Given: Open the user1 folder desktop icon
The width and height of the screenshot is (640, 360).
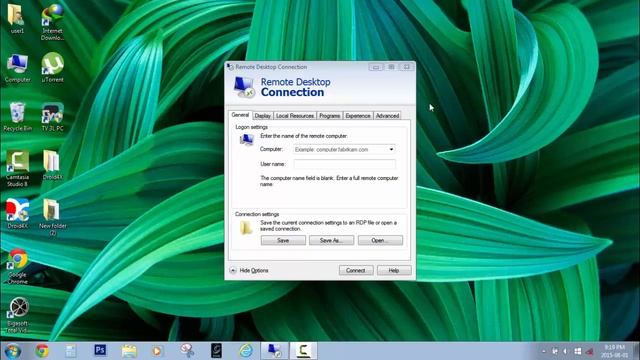Looking at the screenshot, I should point(17,18).
